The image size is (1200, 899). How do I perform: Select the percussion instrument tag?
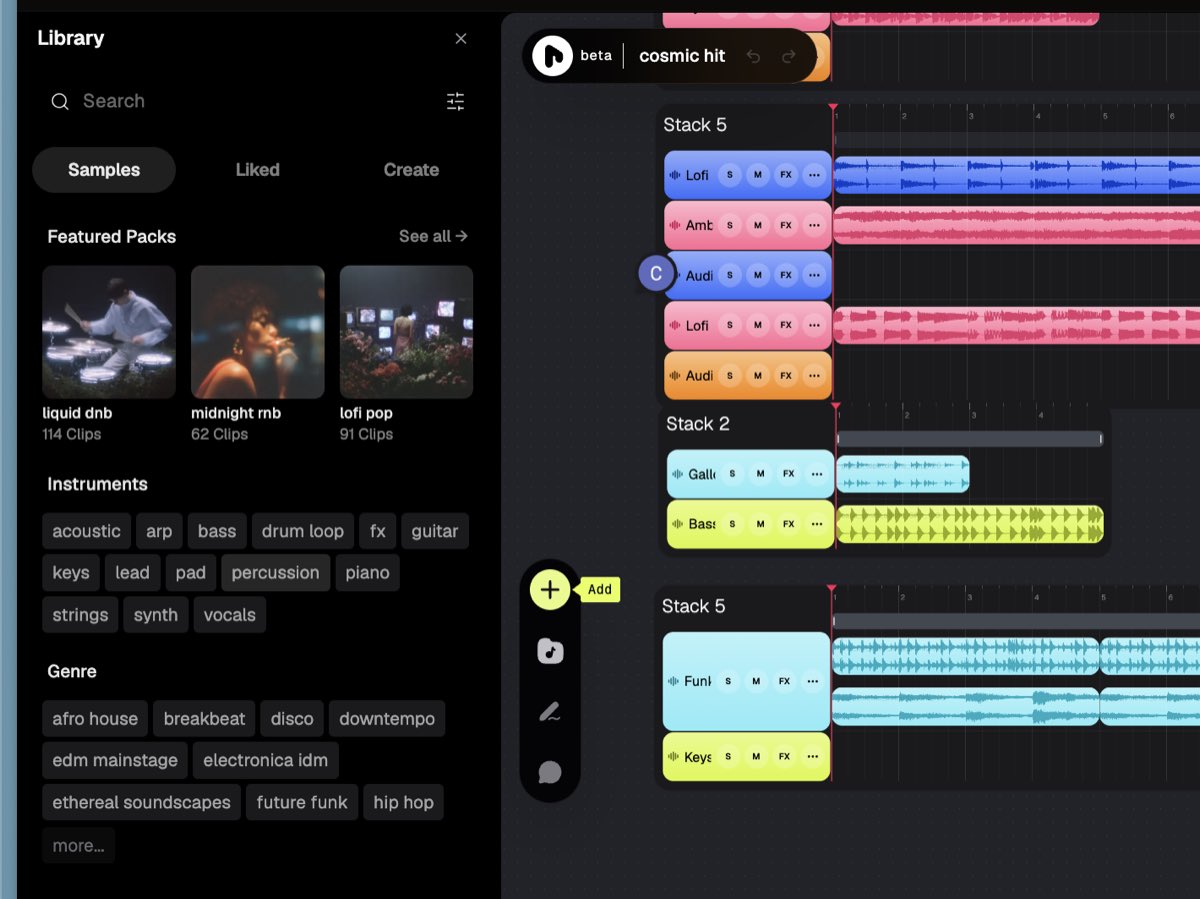click(275, 573)
